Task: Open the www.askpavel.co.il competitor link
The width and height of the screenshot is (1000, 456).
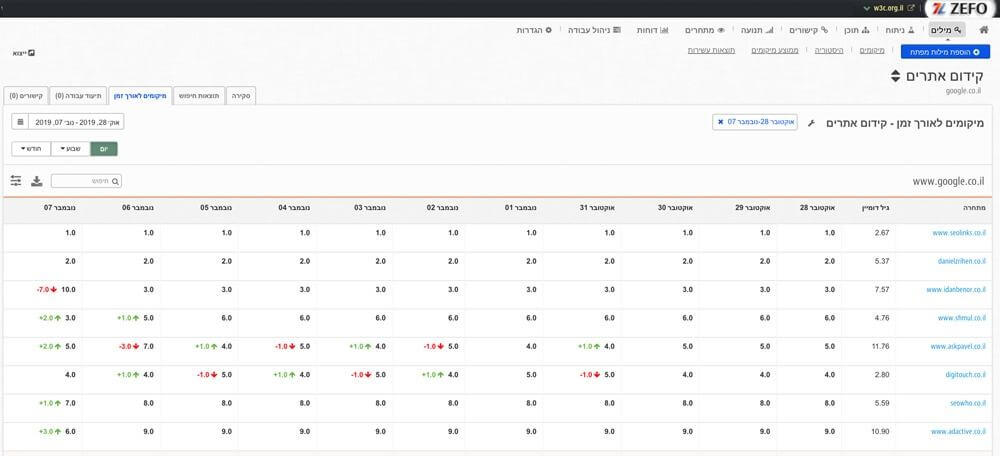Action: point(958,347)
